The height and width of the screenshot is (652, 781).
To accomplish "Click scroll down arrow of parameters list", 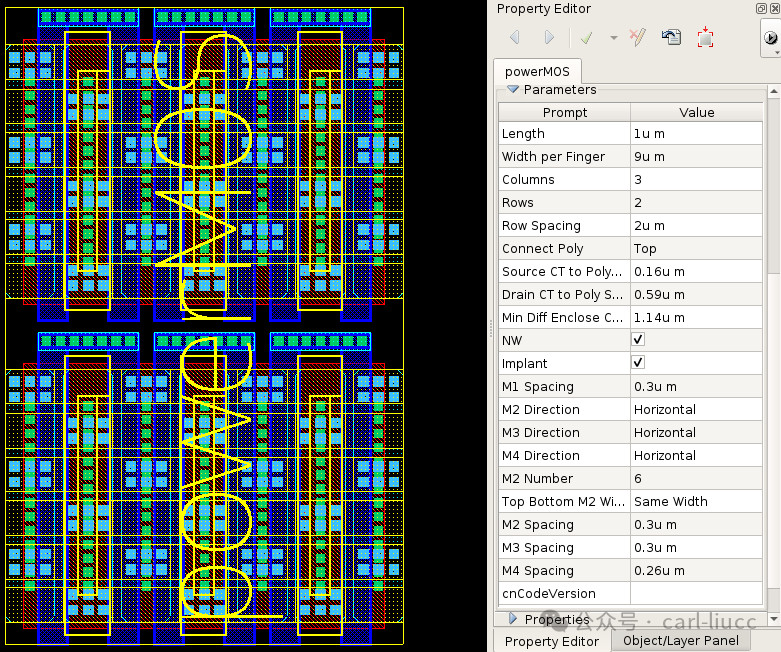I will 774,619.
